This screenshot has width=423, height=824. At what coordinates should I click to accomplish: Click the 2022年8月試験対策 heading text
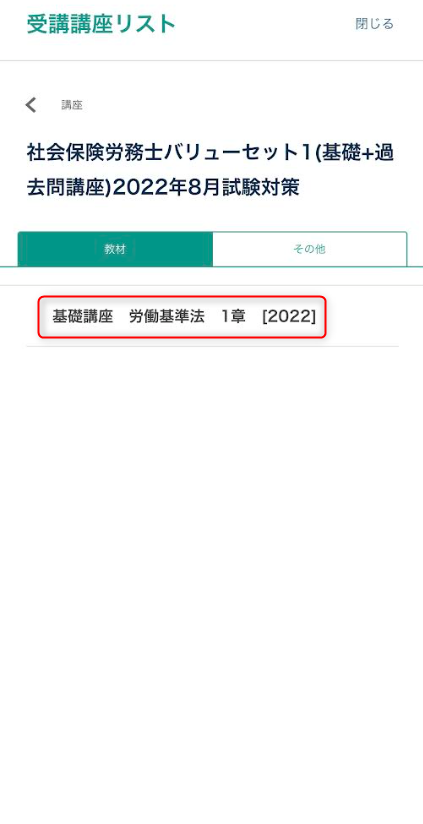tap(206, 188)
